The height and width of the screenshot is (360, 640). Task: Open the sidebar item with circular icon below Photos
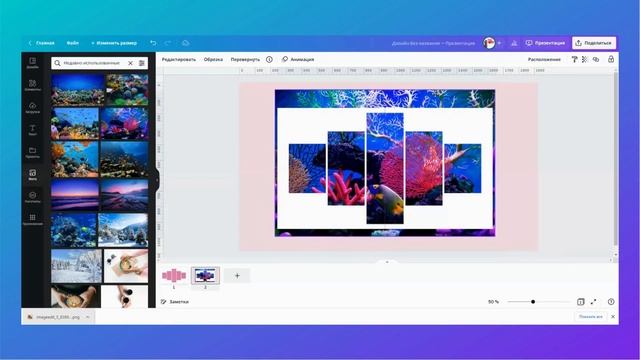pos(33,197)
